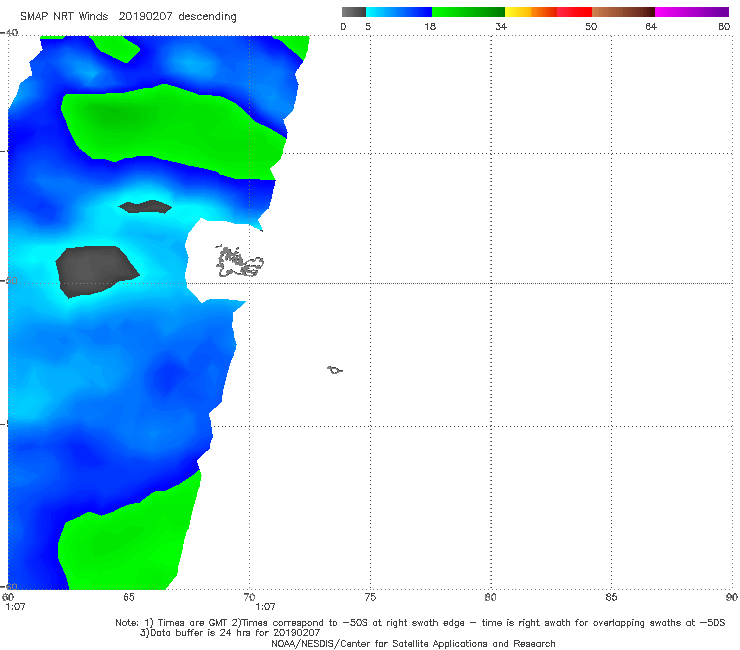The image size is (740, 650).
Task: Click the small dark gray patch near 65E
Action: point(145,207)
